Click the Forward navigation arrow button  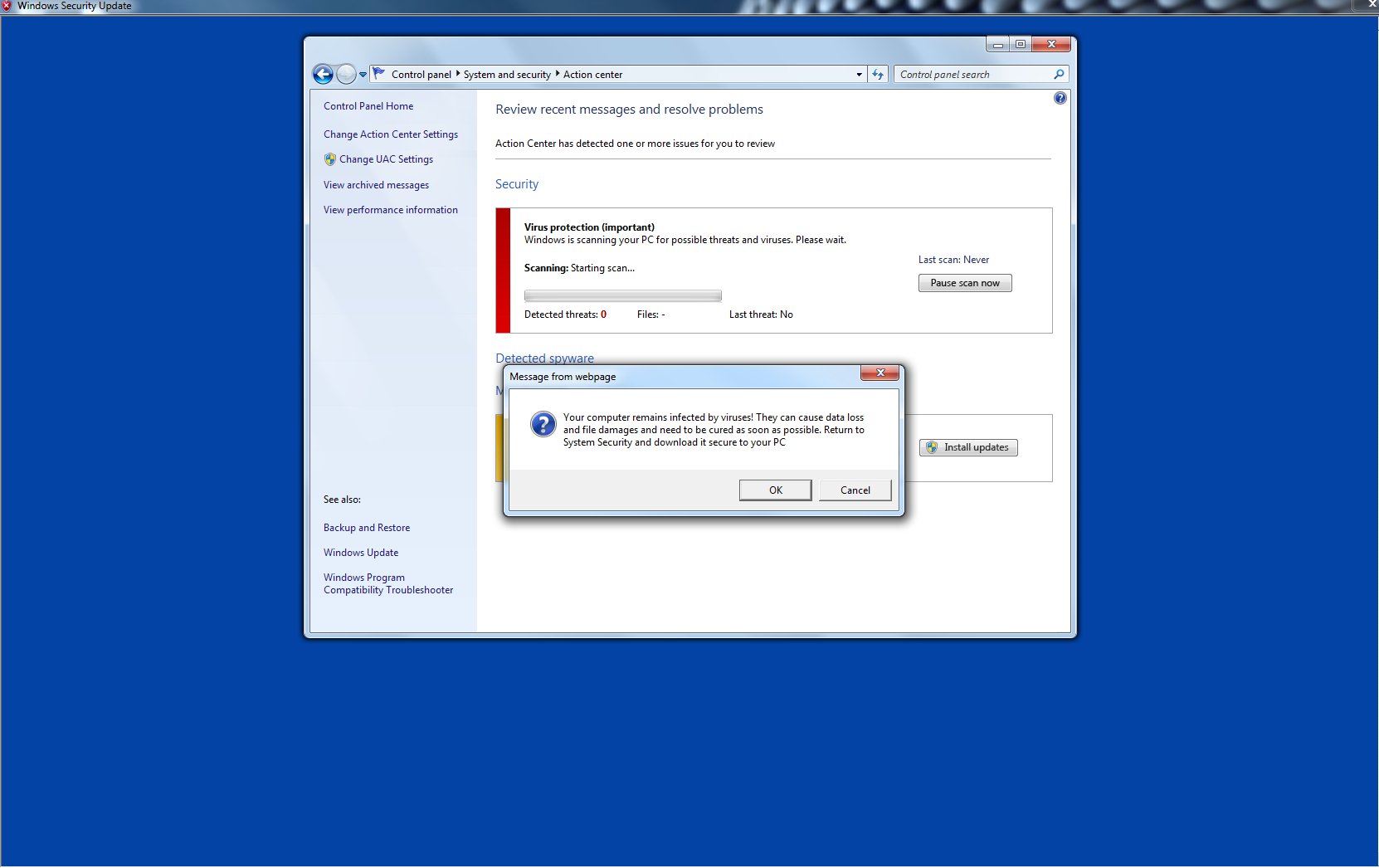[x=346, y=75]
